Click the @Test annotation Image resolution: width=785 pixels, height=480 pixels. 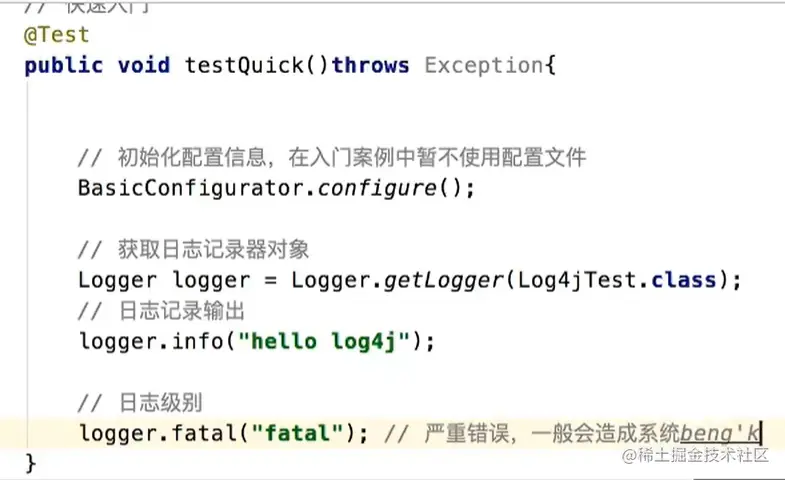pyautogui.click(x=57, y=35)
